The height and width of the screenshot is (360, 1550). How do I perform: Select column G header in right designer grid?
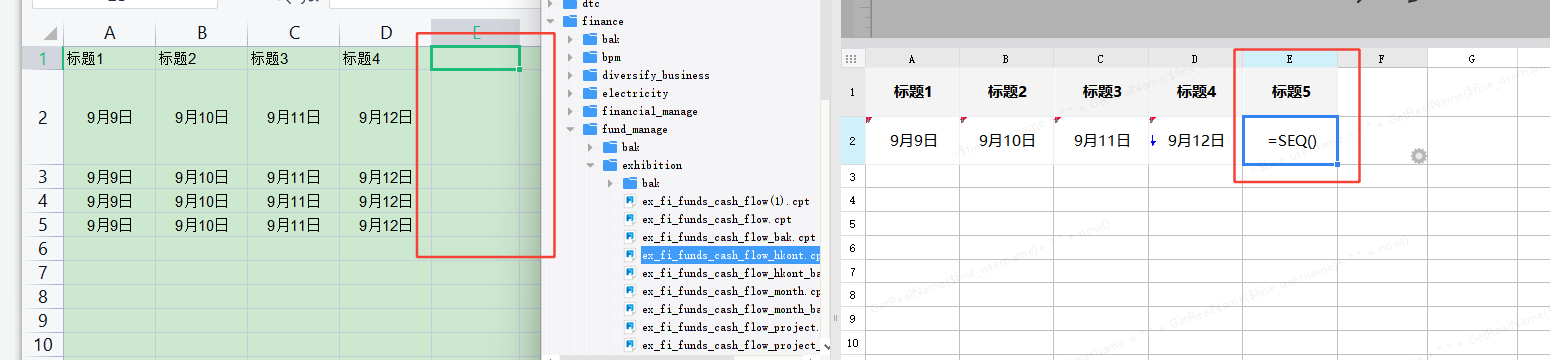[1472, 59]
